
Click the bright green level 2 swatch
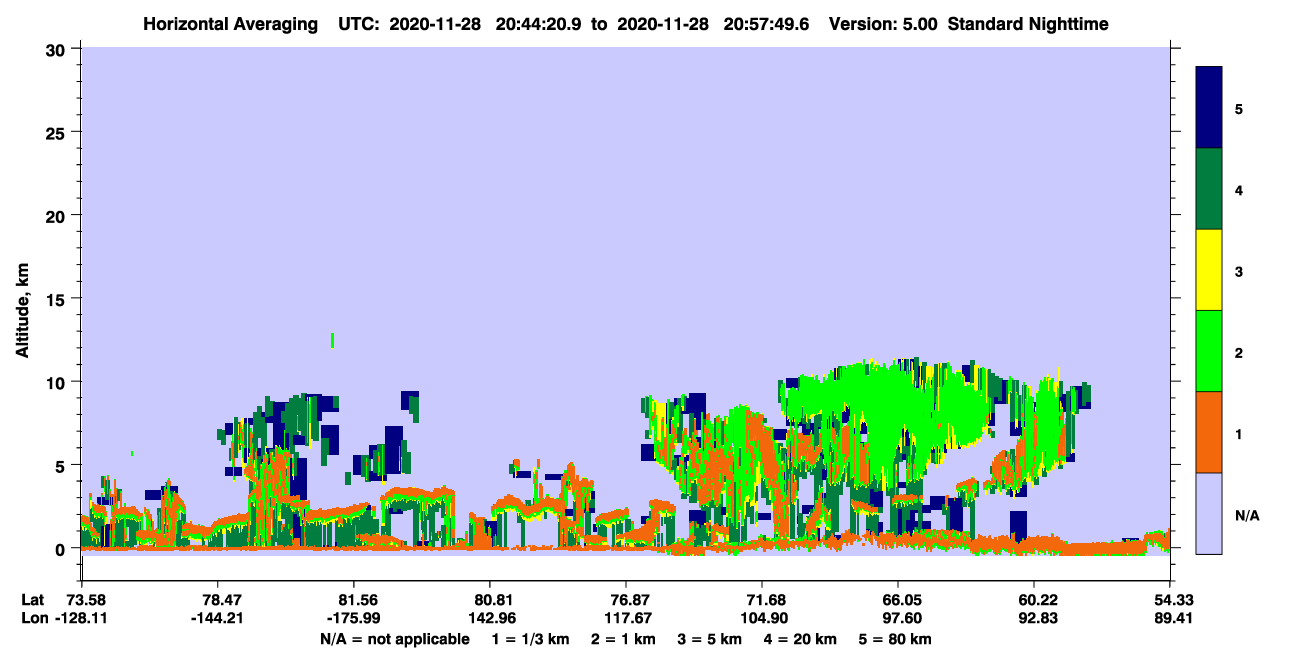[1209, 351]
